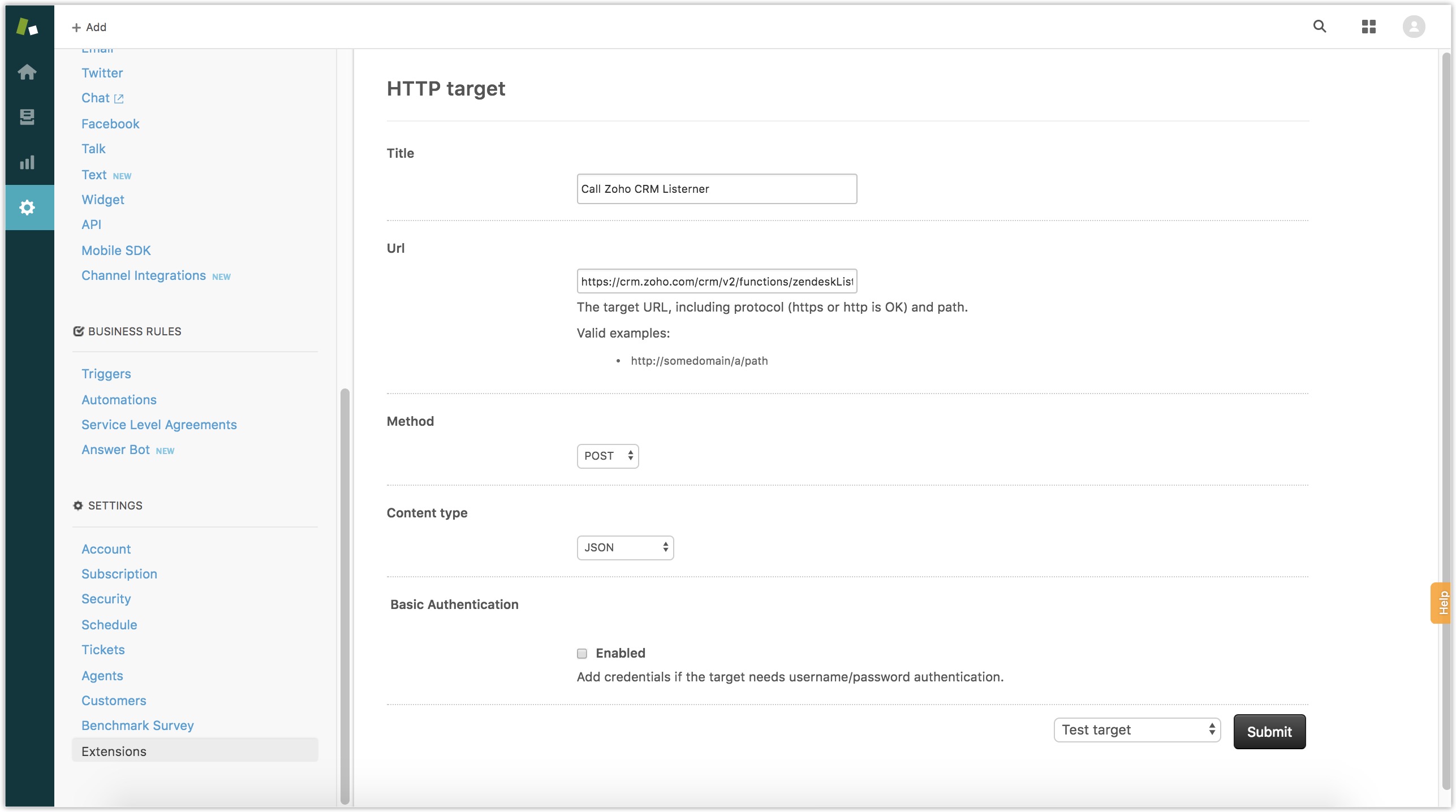Open the Channel Integrations link
The width and height of the screenshot is (1456, 812).
(143, 275)
